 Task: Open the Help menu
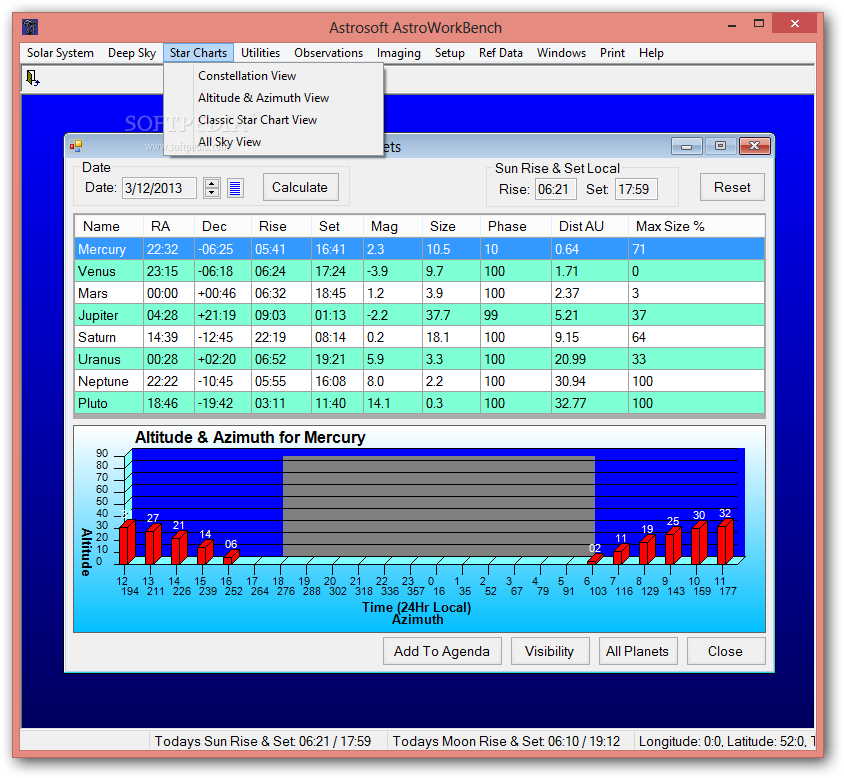tap(651, 53)
